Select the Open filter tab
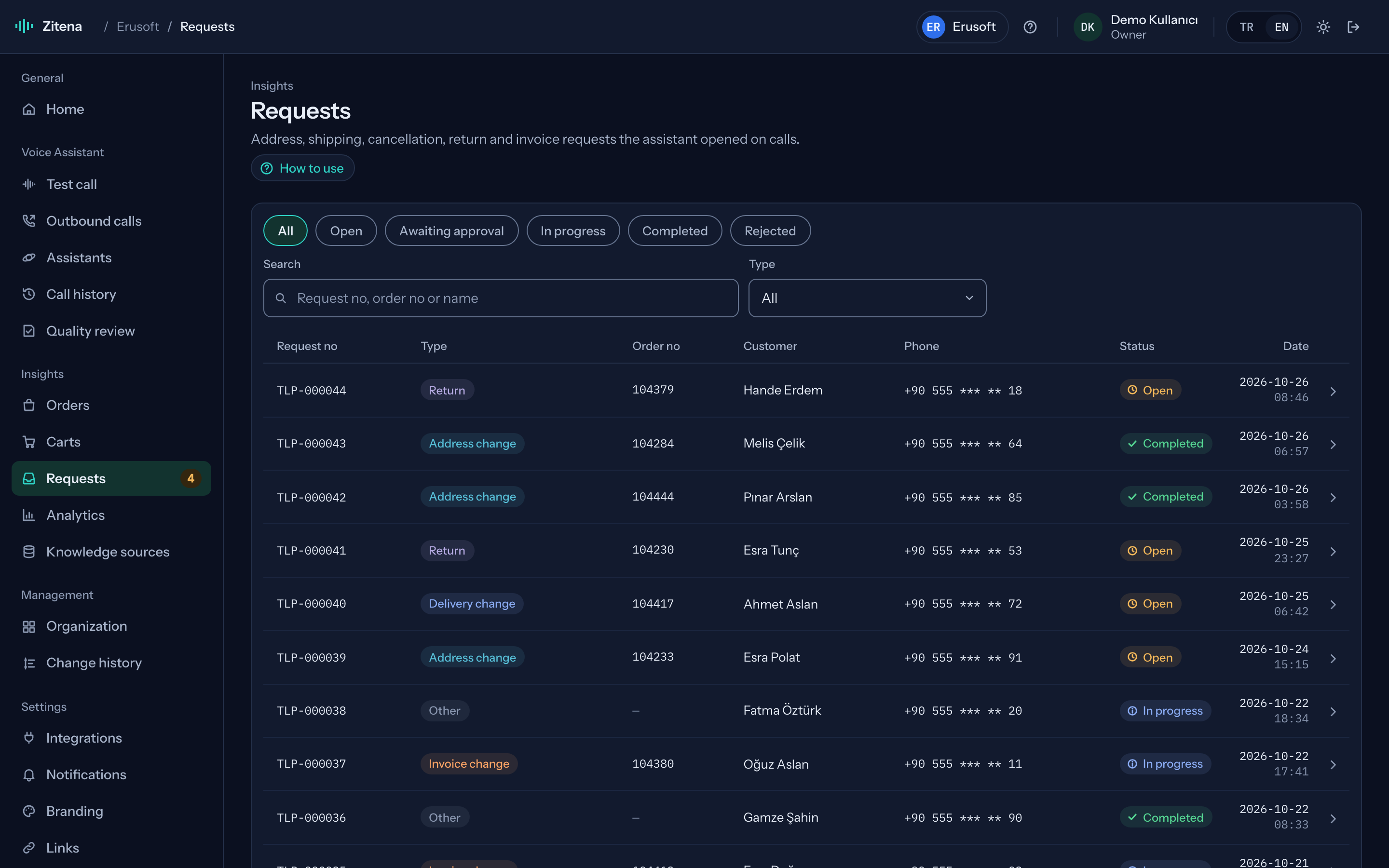 pos(346,231)
